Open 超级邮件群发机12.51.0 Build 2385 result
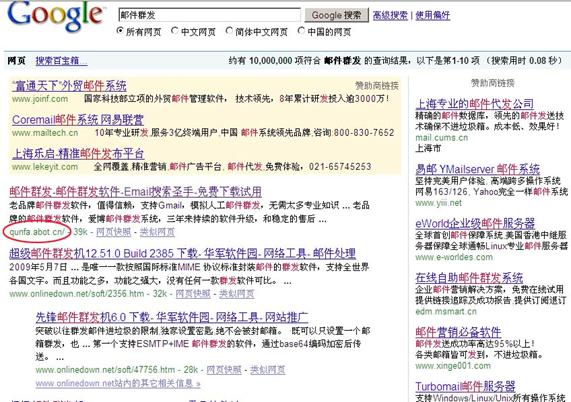 pyautogui.click(x=182, y=253)
